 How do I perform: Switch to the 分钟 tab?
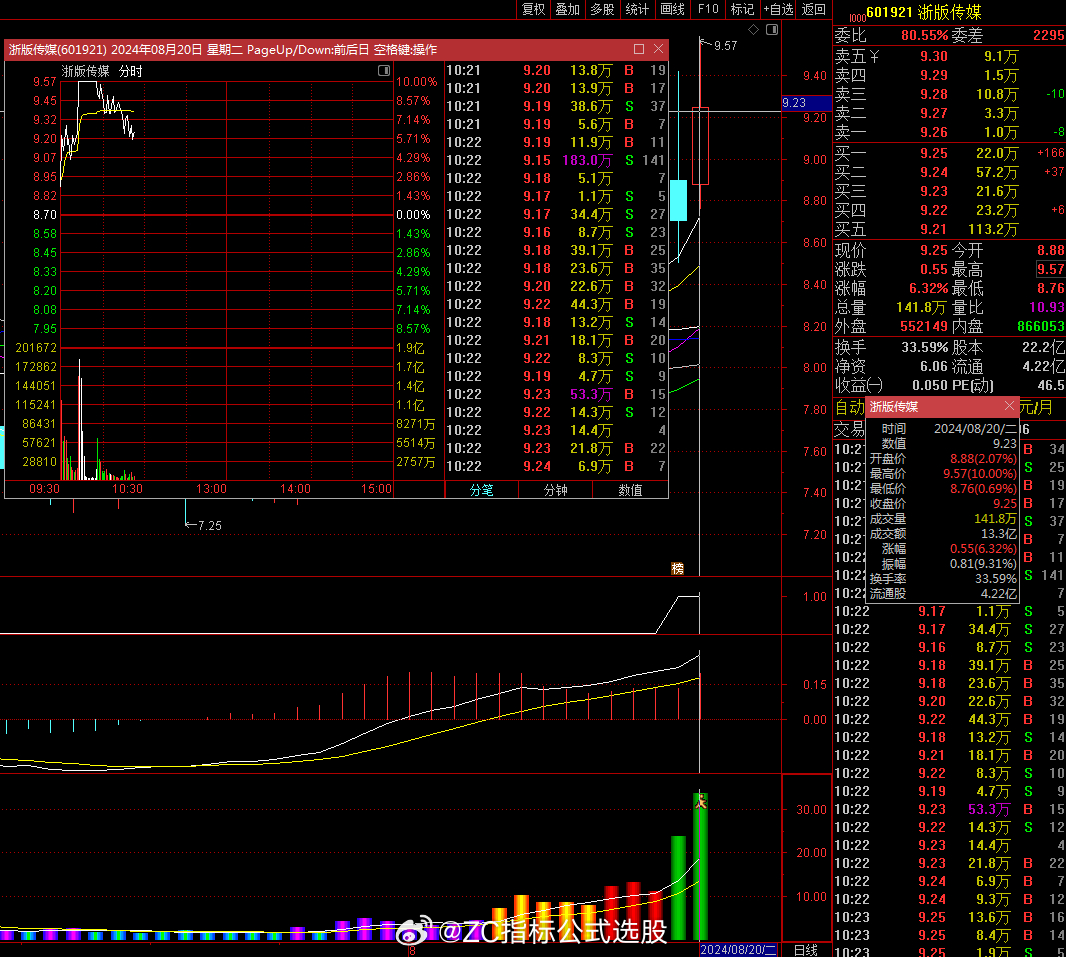coord(556,490)
